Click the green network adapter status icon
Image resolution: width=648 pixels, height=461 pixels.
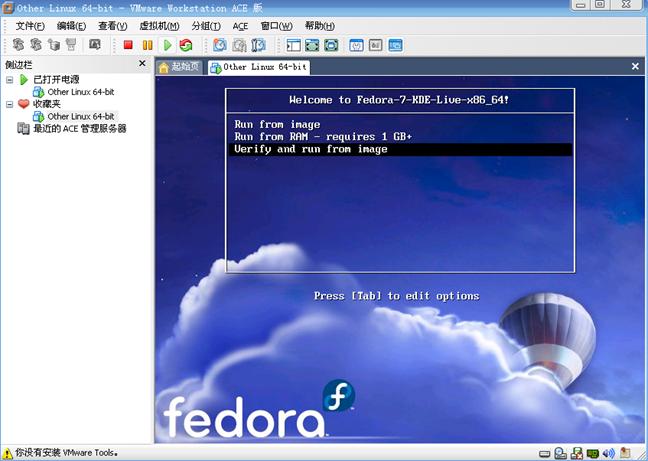(593, 454)
